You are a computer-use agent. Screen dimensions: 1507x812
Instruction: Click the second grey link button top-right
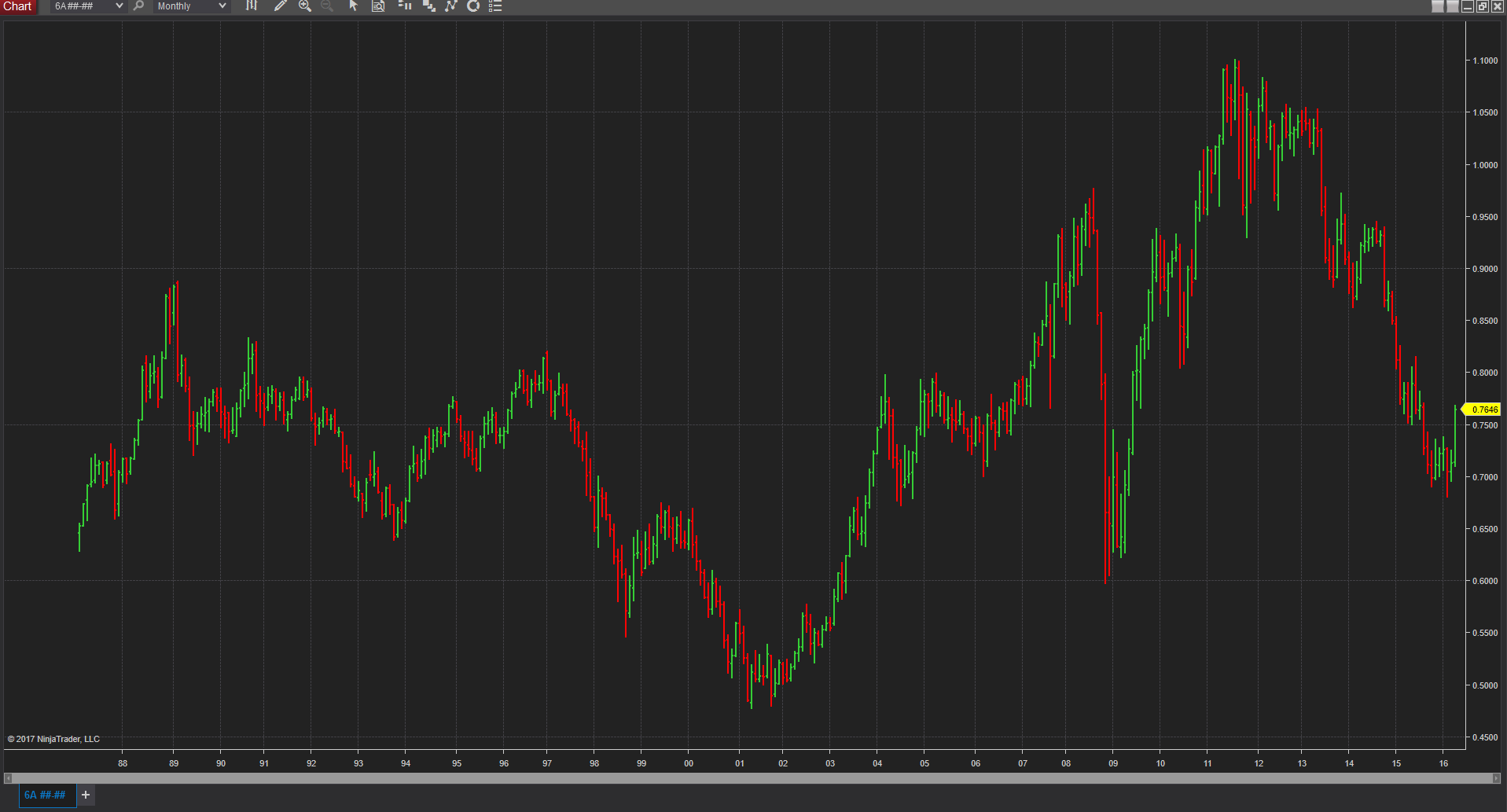pyautogui.click(x=1452, y=6)
